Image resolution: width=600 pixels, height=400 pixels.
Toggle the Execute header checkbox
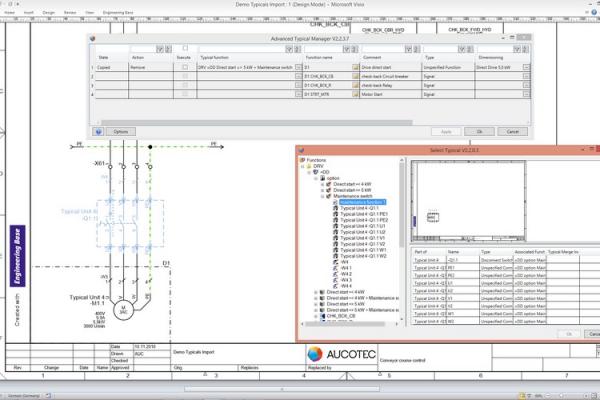point(185,48)
